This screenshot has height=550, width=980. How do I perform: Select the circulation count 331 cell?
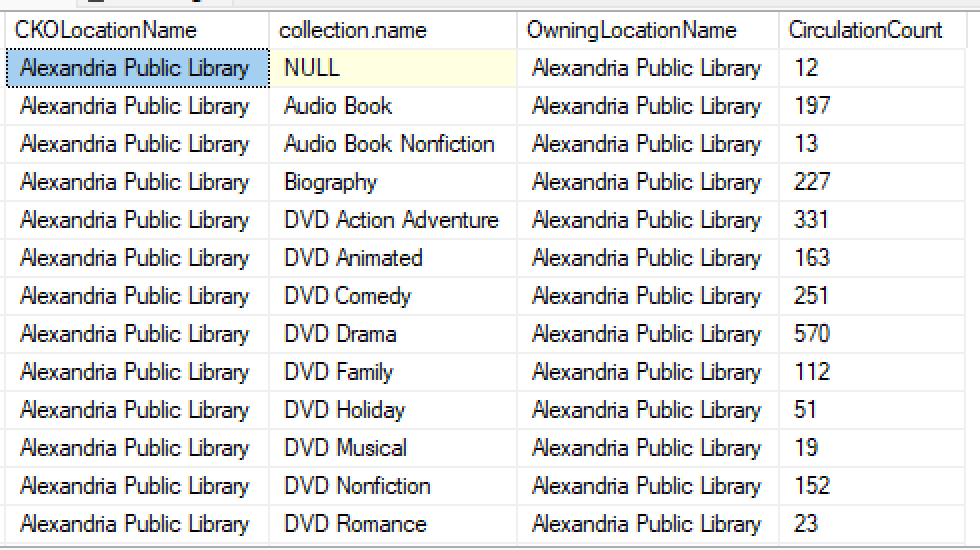872,221
